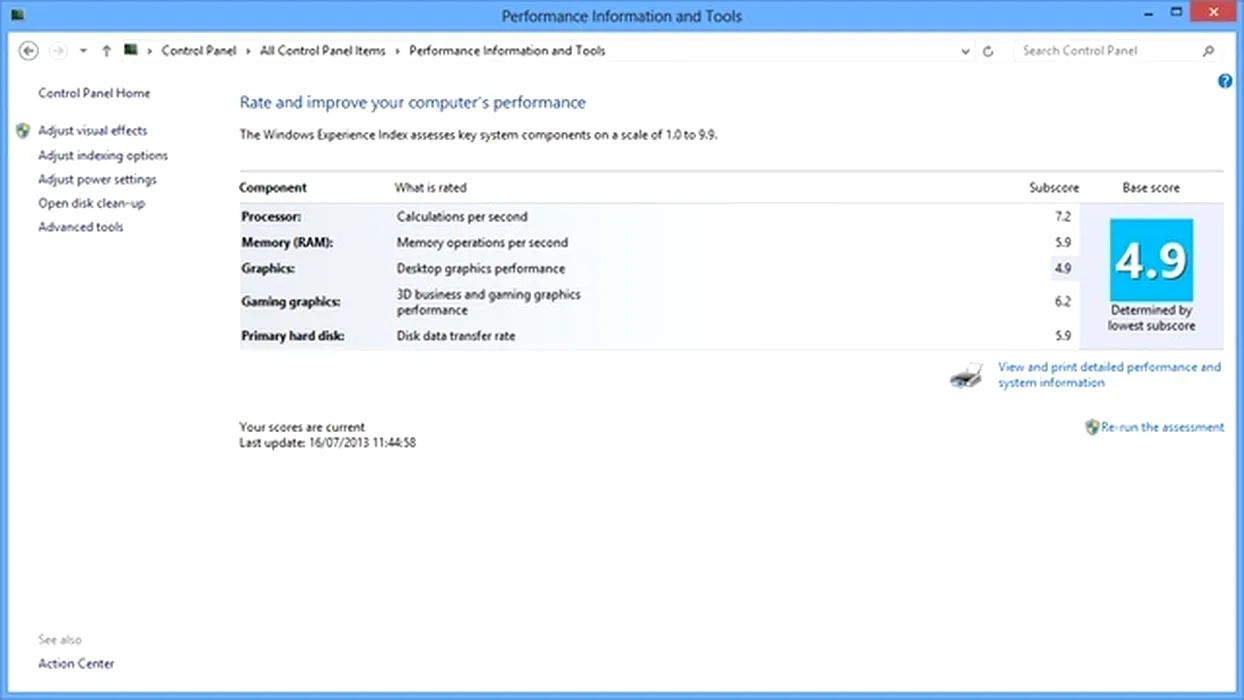Open Adjust power settings
The image size is (1244, 700).
(x=97, y=179)
